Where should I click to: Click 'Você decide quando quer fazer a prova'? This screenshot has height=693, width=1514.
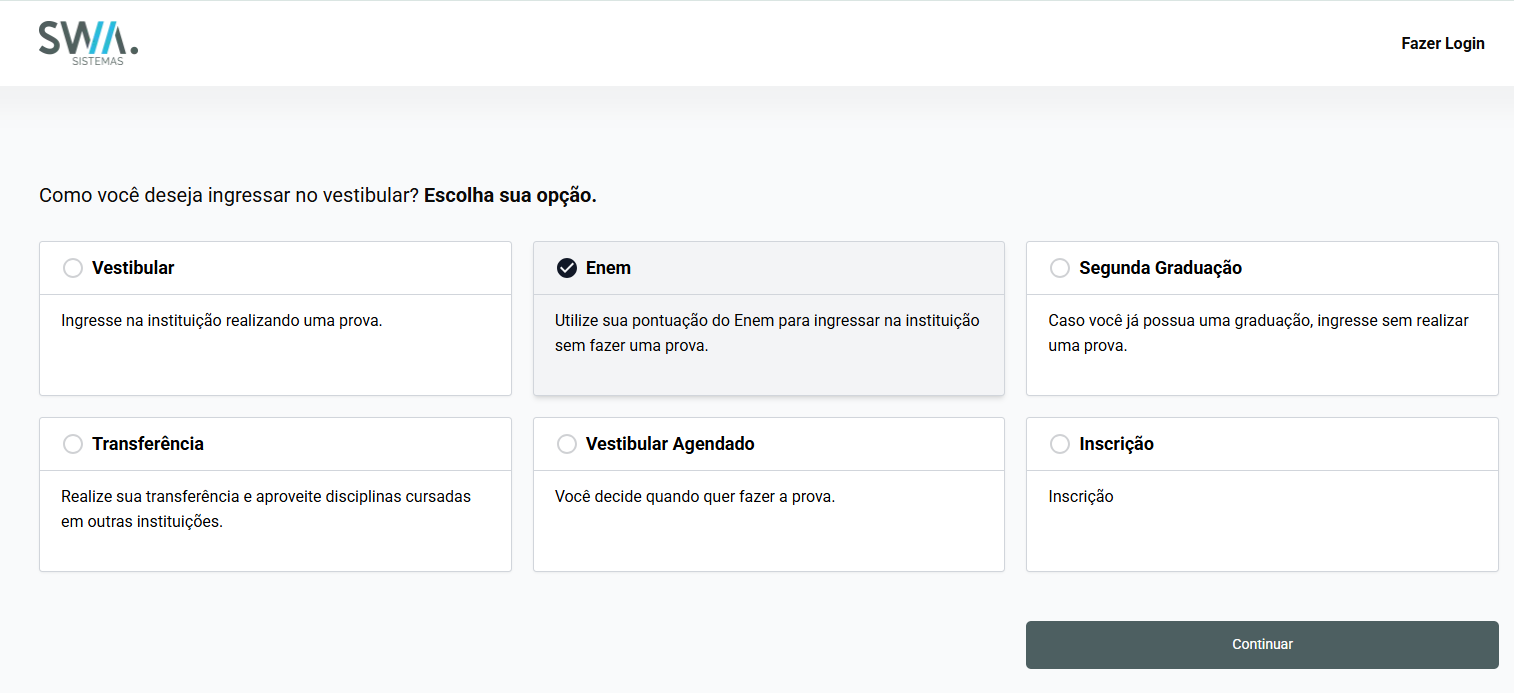[x=695, y=497]
